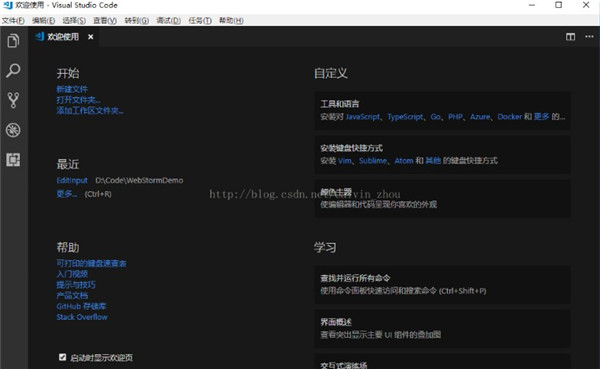This screenshot has width=600, height=369.
Task: Maximize the Visual Studio Code window
Action: pos(559,5)
